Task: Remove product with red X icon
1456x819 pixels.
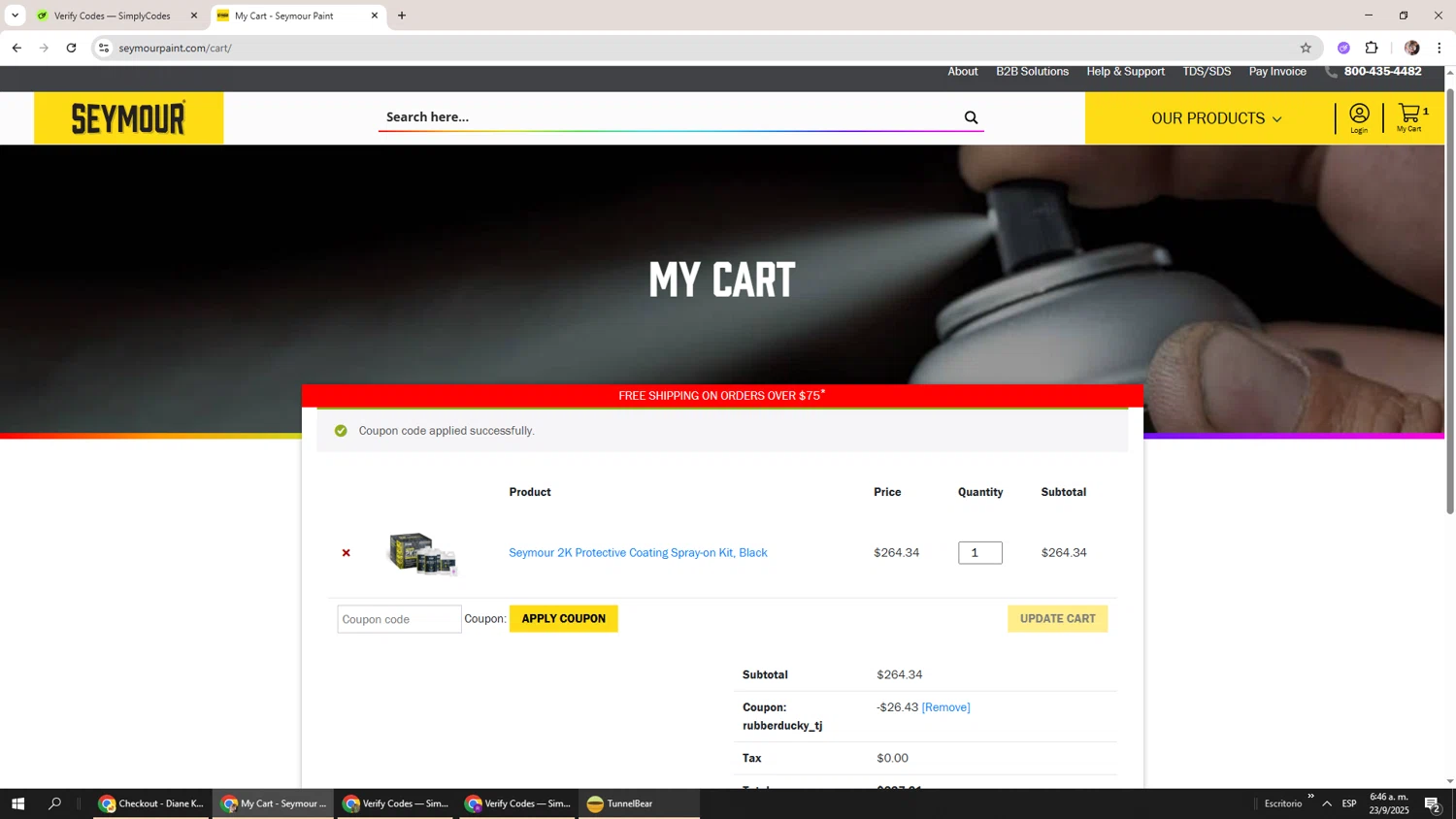Action: coord(346,553)
